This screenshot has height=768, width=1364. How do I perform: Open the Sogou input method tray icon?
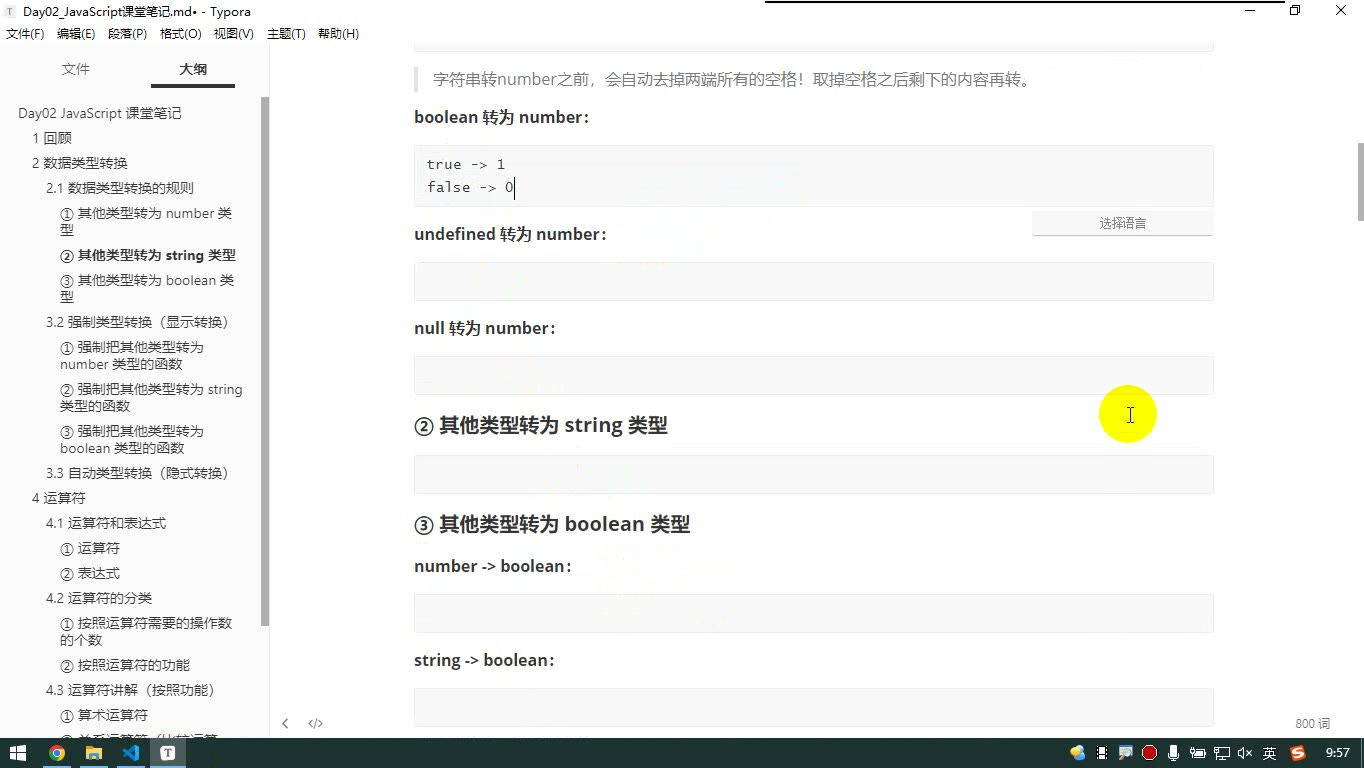click(x=1298, y=753)
